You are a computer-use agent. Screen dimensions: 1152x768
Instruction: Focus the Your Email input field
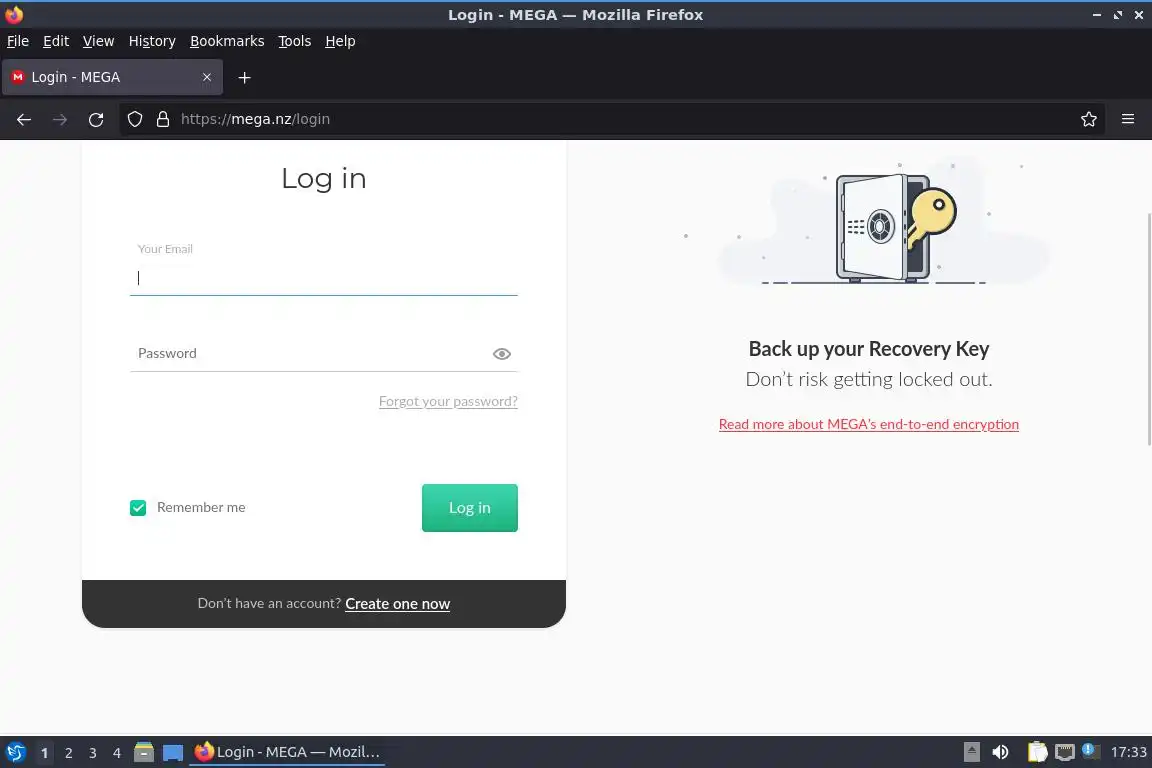324,278
